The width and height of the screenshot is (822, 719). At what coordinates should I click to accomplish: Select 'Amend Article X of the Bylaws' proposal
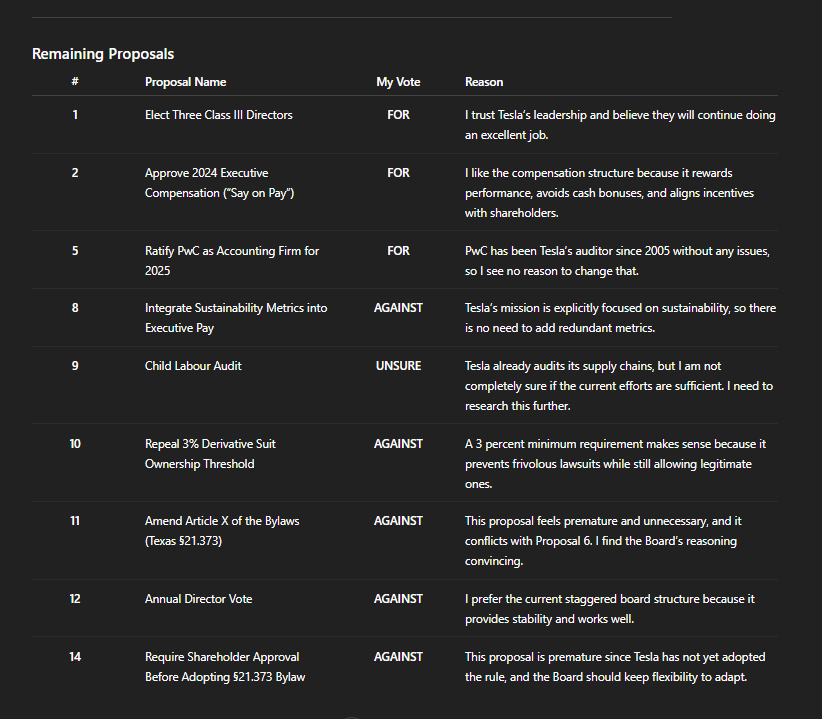coord(222,531)
